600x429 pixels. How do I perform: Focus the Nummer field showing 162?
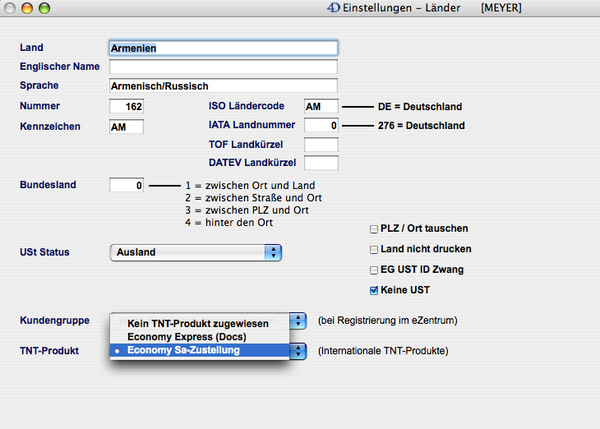127,106
